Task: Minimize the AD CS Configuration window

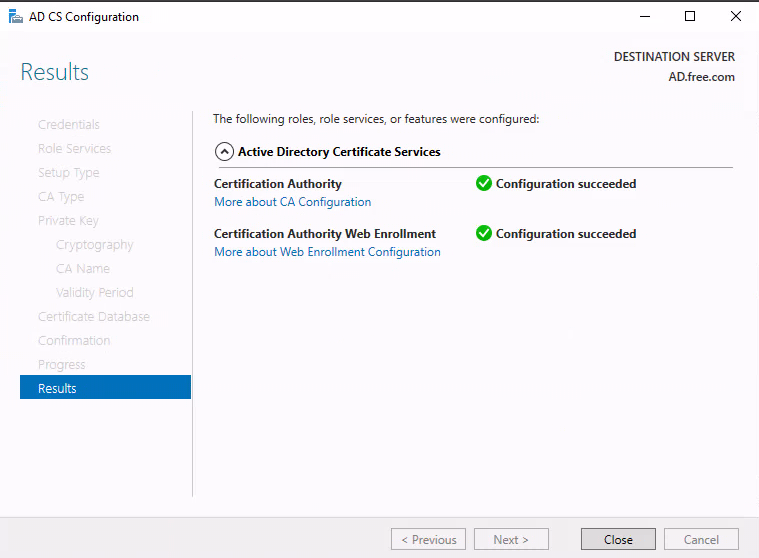Action: [645, 16]
